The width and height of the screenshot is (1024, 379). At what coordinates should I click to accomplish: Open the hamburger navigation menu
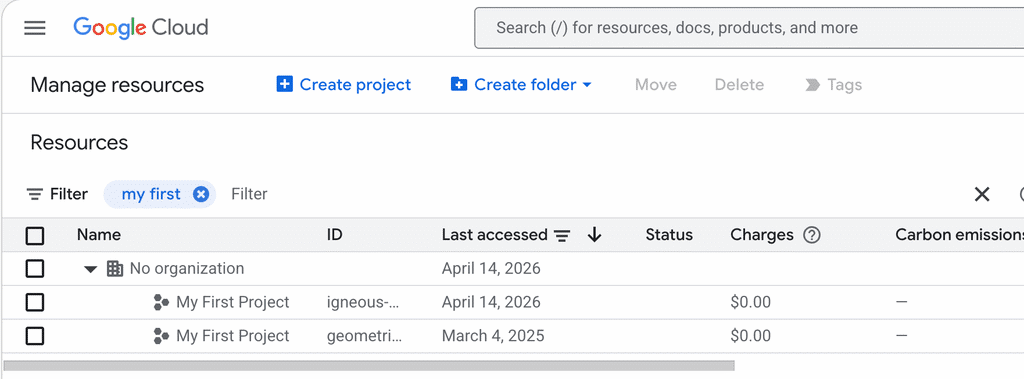pyautogui.click(x=35, y=27)
